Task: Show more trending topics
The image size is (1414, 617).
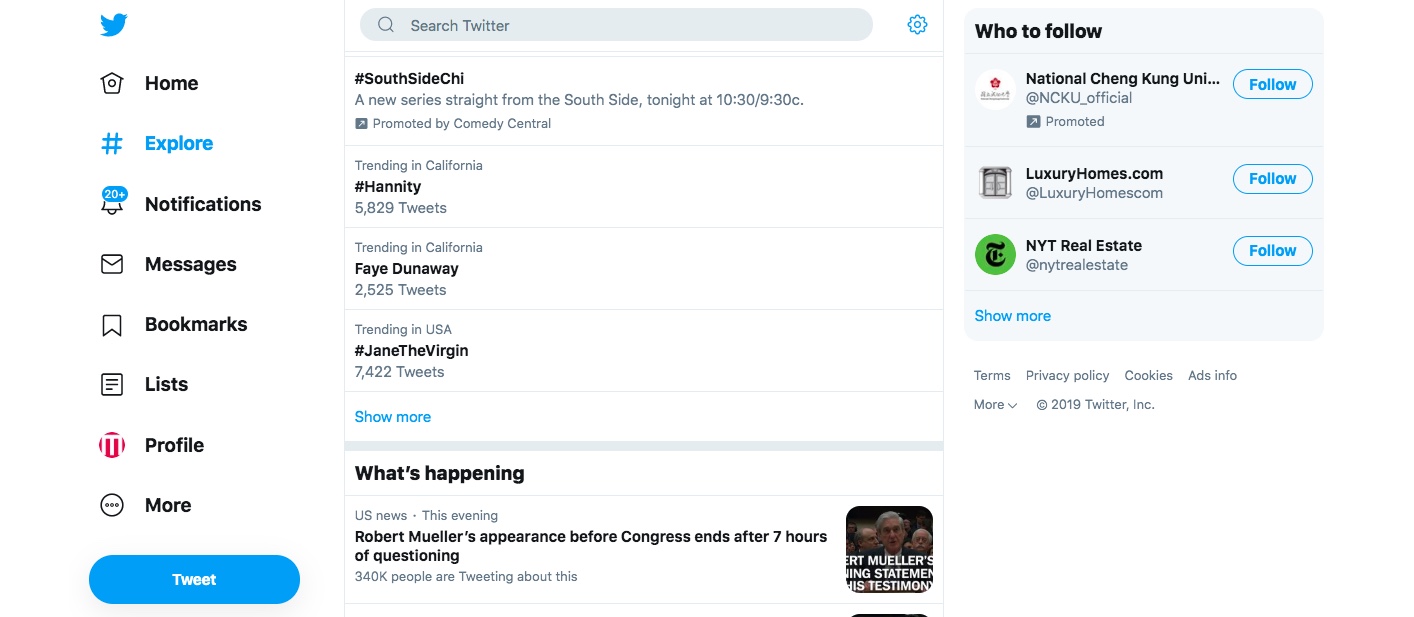Action: [x=393, y=417]
